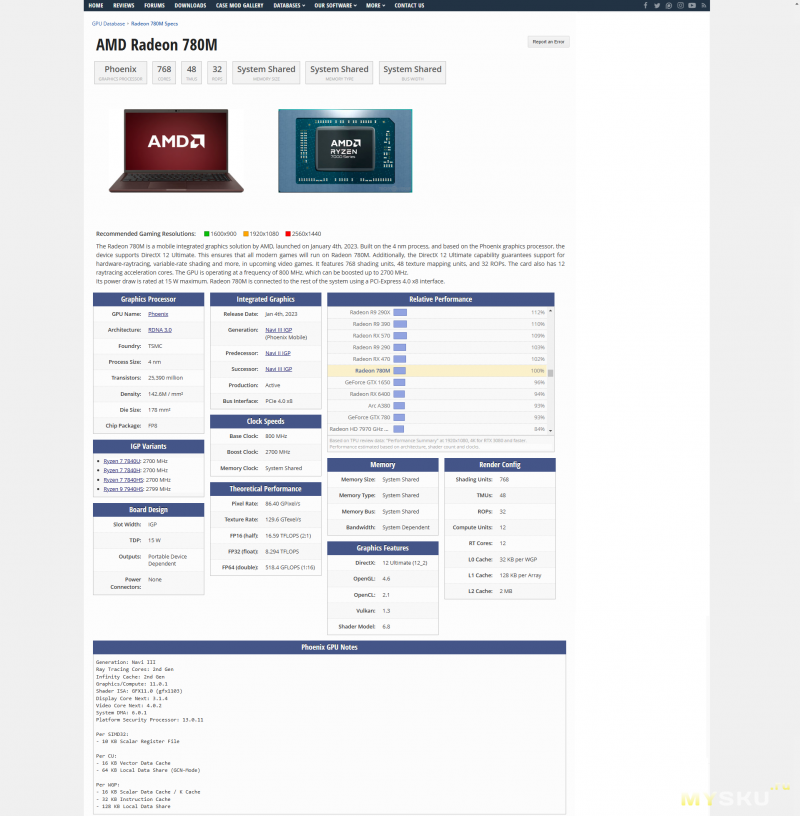
Task: Open the Generation Navi III IGP link
Action: [x=278, y=330]
